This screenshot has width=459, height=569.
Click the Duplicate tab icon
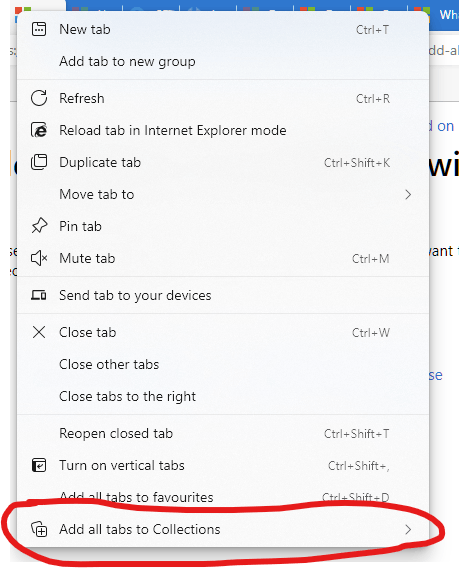[x=39, y=162]
